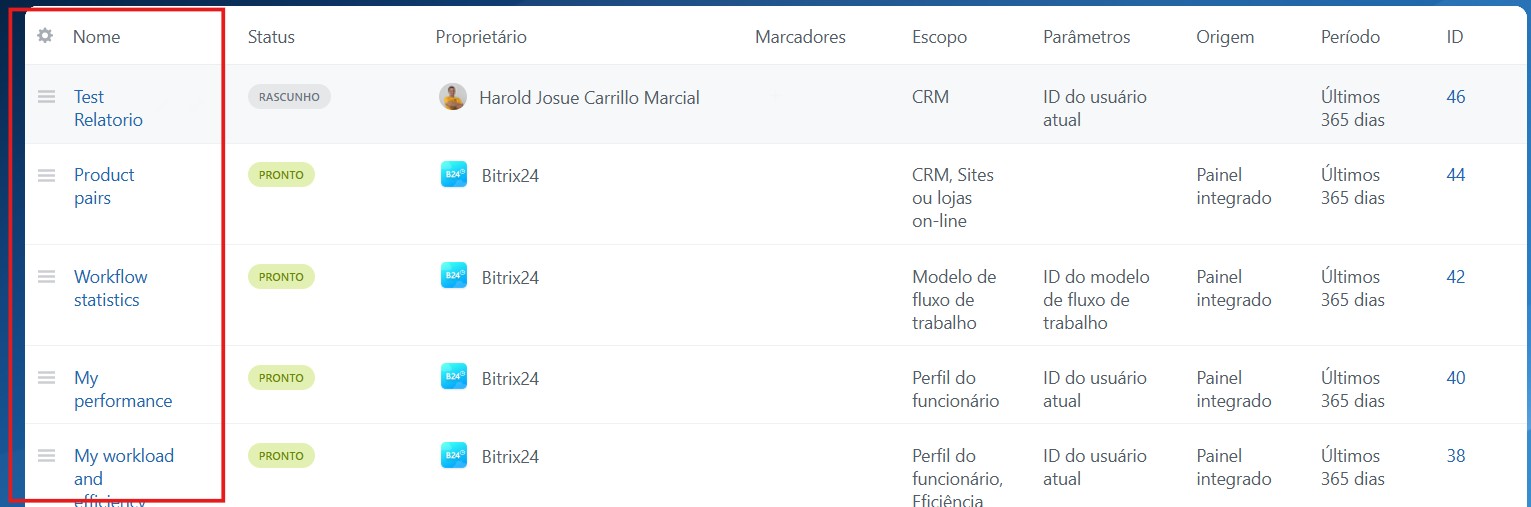Screen dimensions: 1531x507
Task: Sort by the Nome column header
Action: tap(96, 37)
